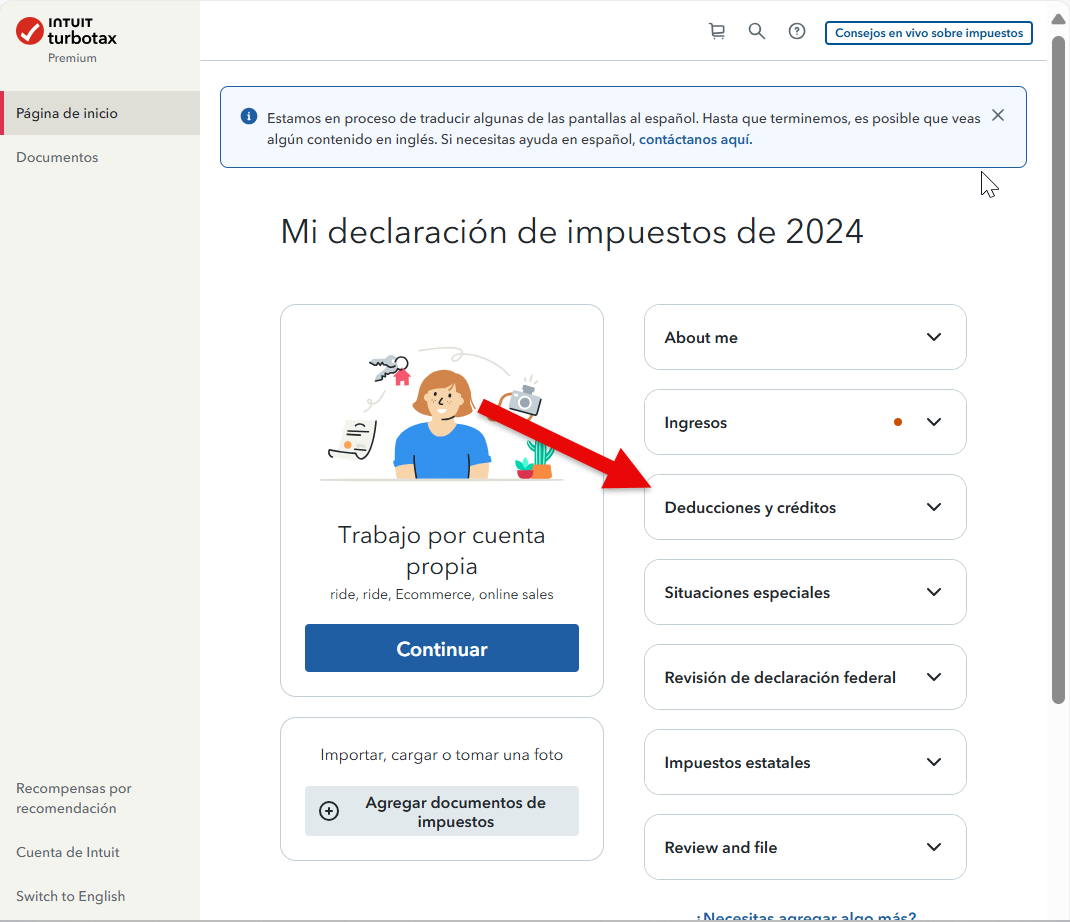Click the search magnifier icon
Viewport: 1070px width, 922px height.
757,32
